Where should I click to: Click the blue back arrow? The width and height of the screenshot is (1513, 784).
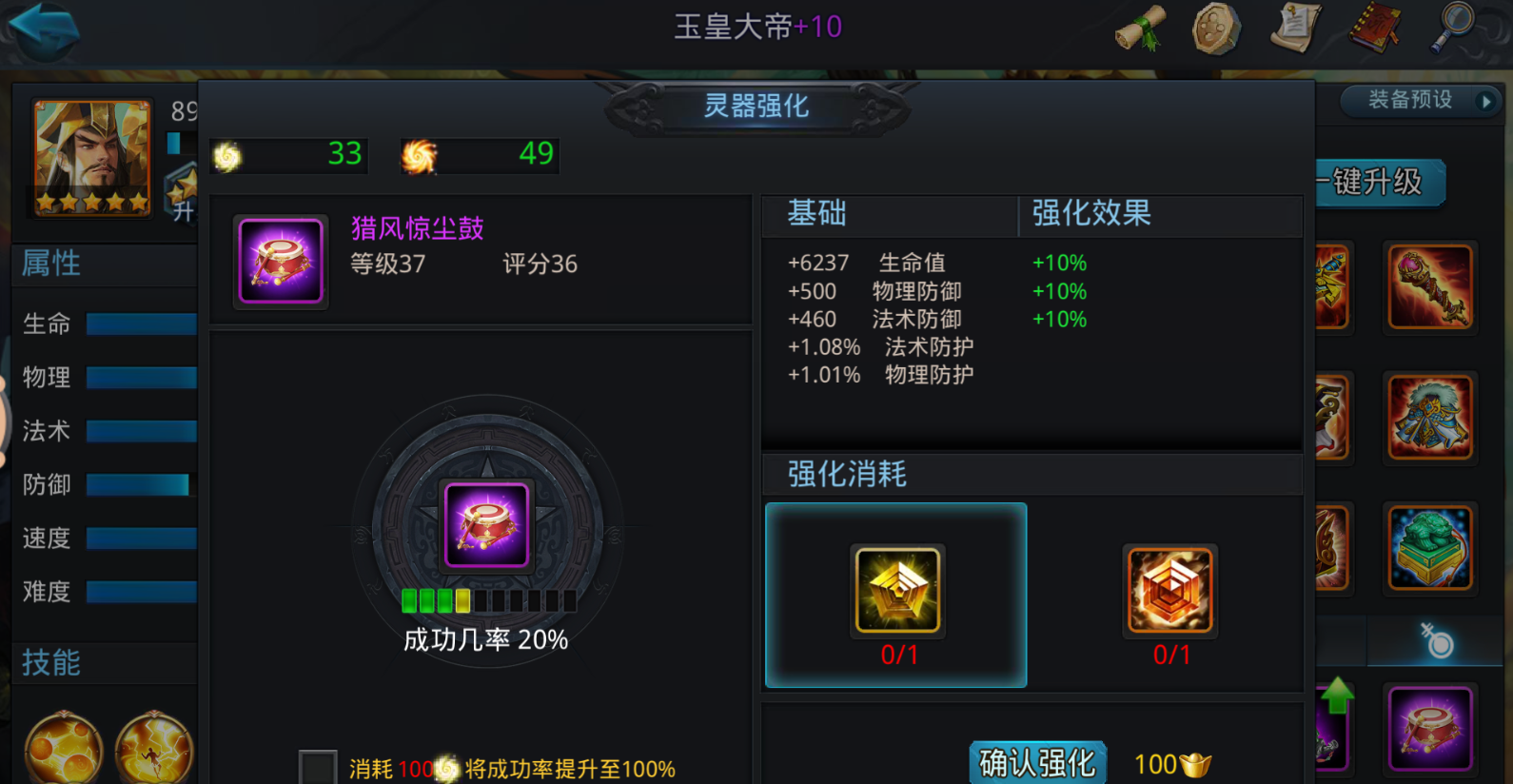coord(43,29)
